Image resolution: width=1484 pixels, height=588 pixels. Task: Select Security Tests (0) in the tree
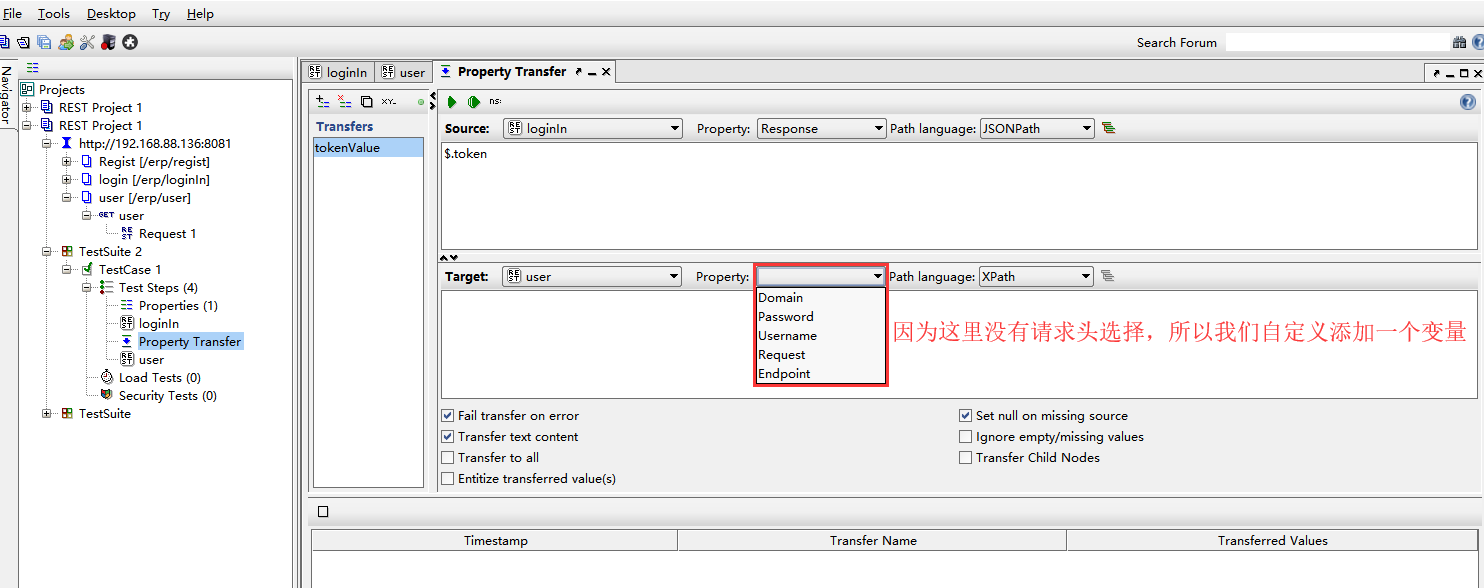(x=167, y=396)
